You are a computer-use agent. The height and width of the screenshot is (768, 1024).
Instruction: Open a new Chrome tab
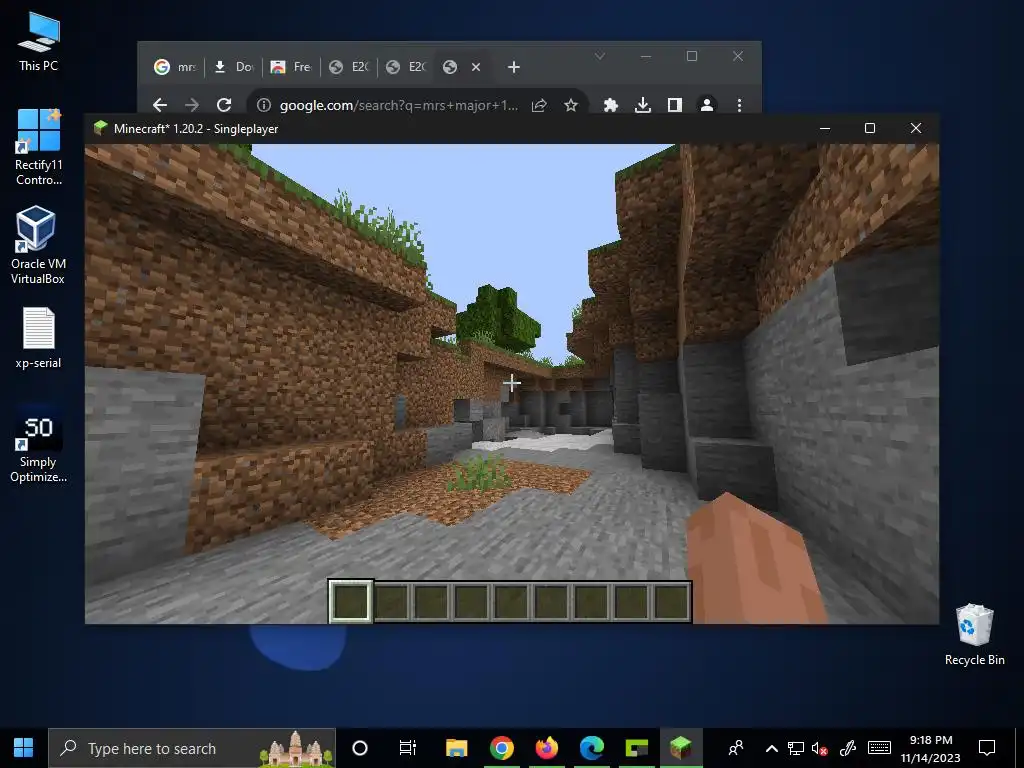(514, 67)
